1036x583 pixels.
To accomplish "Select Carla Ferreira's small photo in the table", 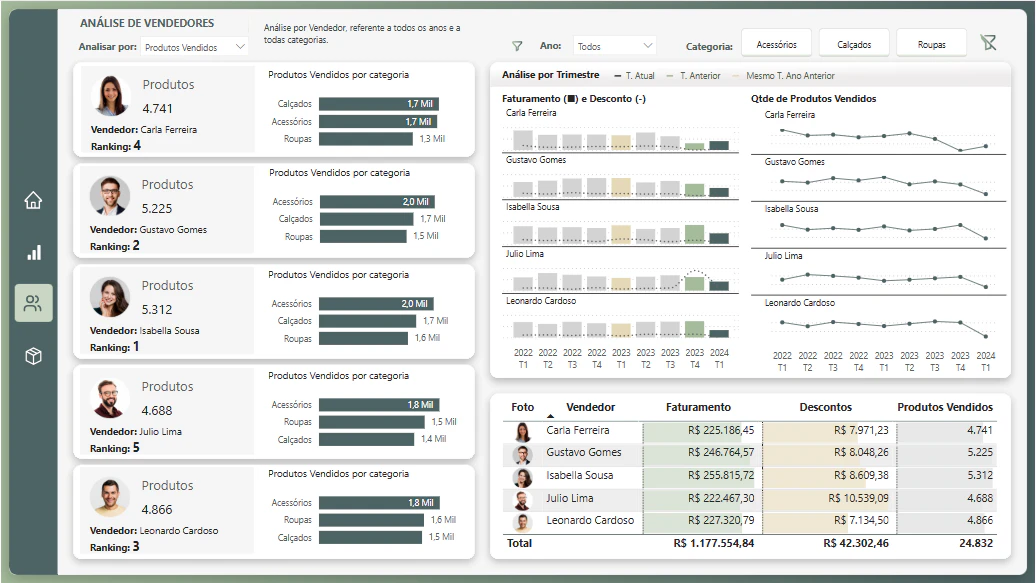I will (x=523, y=431).
